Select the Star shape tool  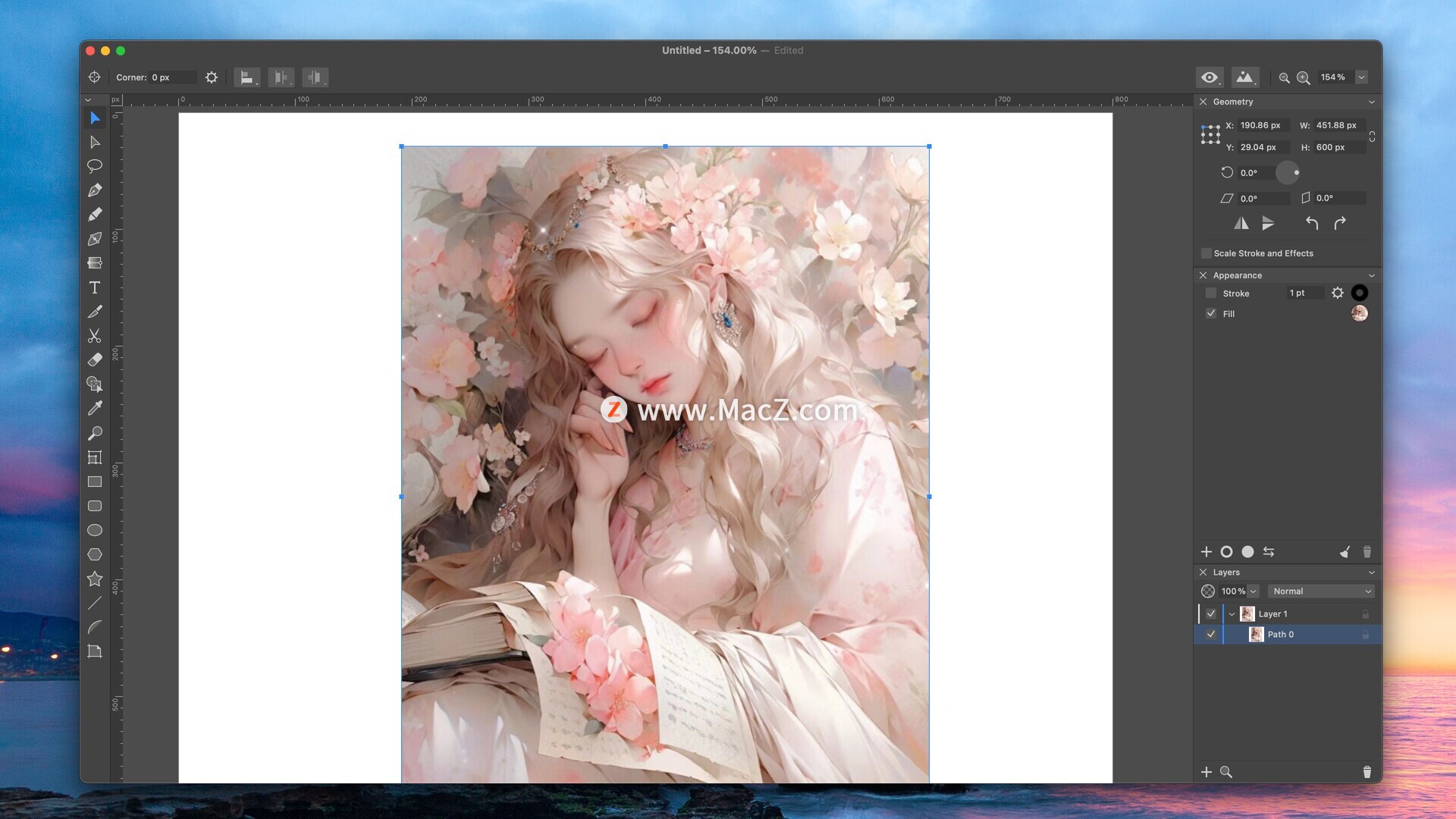pyautogui.click(x=95, y=579)
